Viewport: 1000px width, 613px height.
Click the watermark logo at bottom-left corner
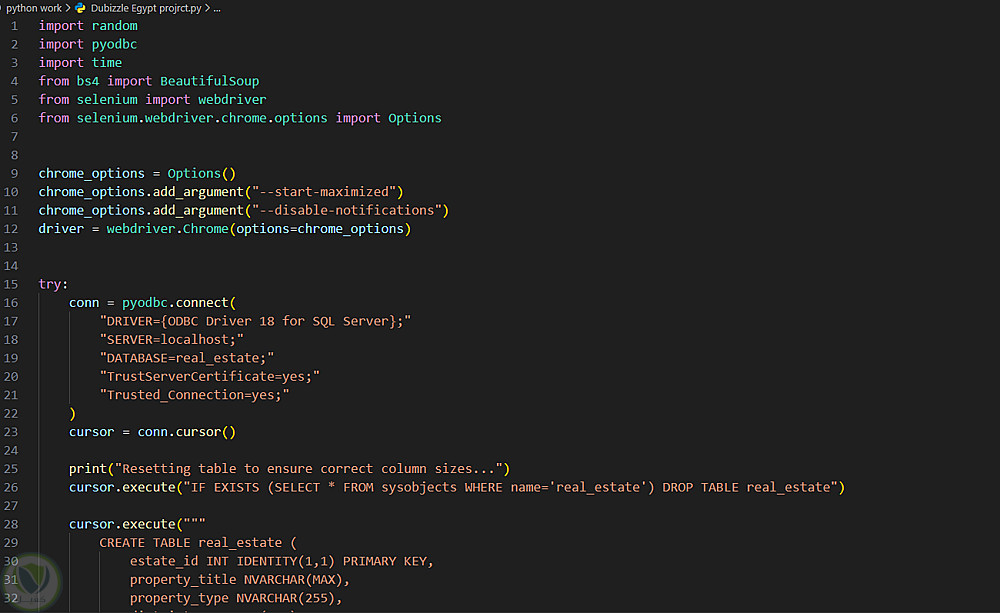pyautogui.click(x=31, y=581)
